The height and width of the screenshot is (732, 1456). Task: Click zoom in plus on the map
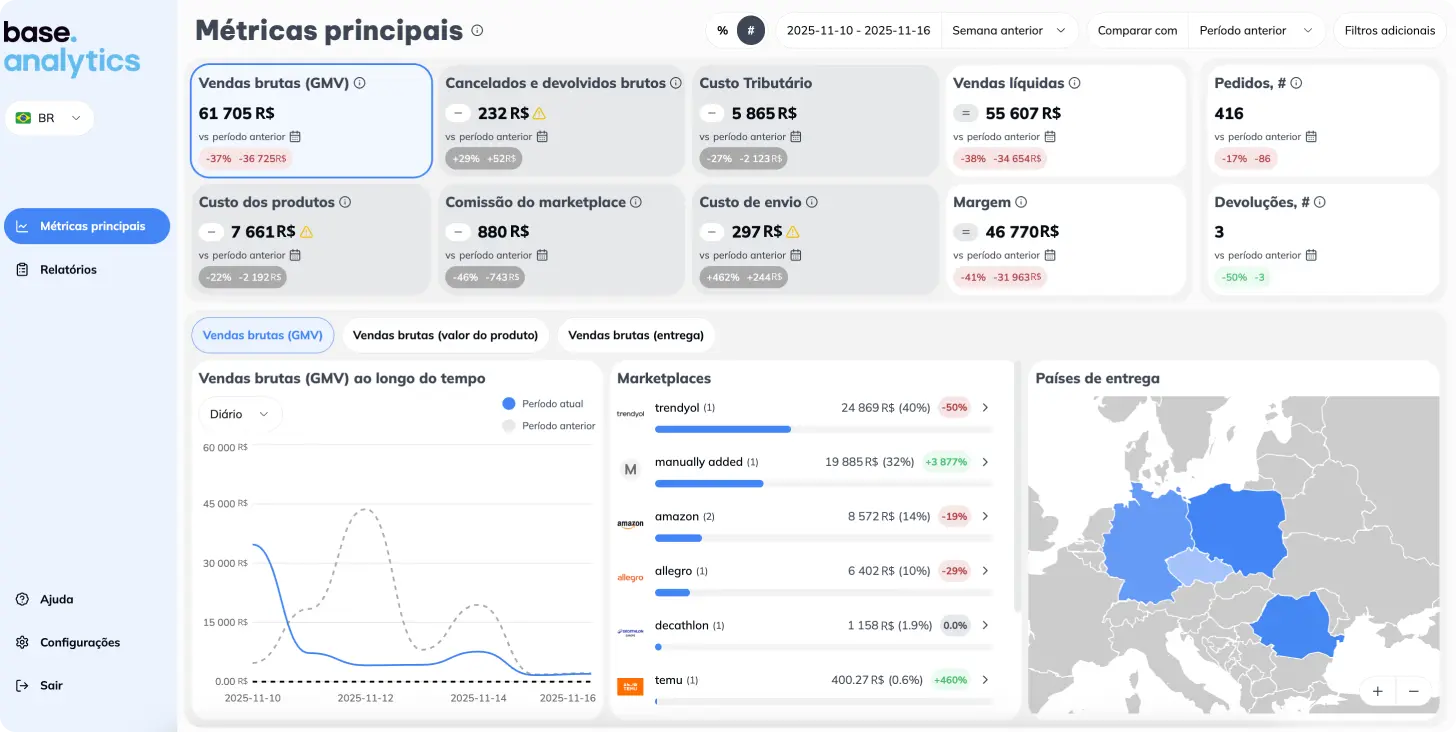click(x=1377, y=691)
